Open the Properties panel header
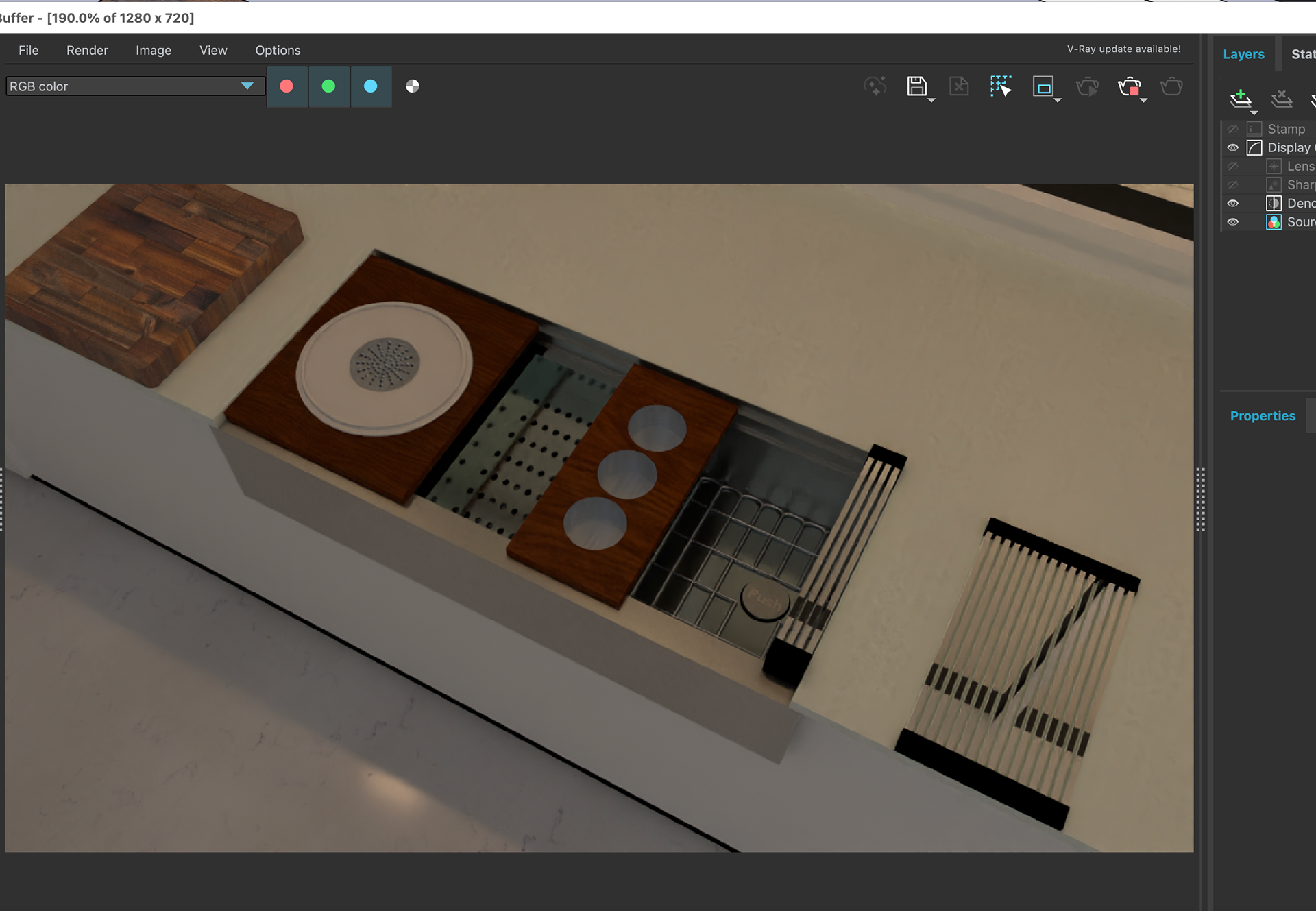Viewport: 1316px width, 911px height. [1263, 416]
